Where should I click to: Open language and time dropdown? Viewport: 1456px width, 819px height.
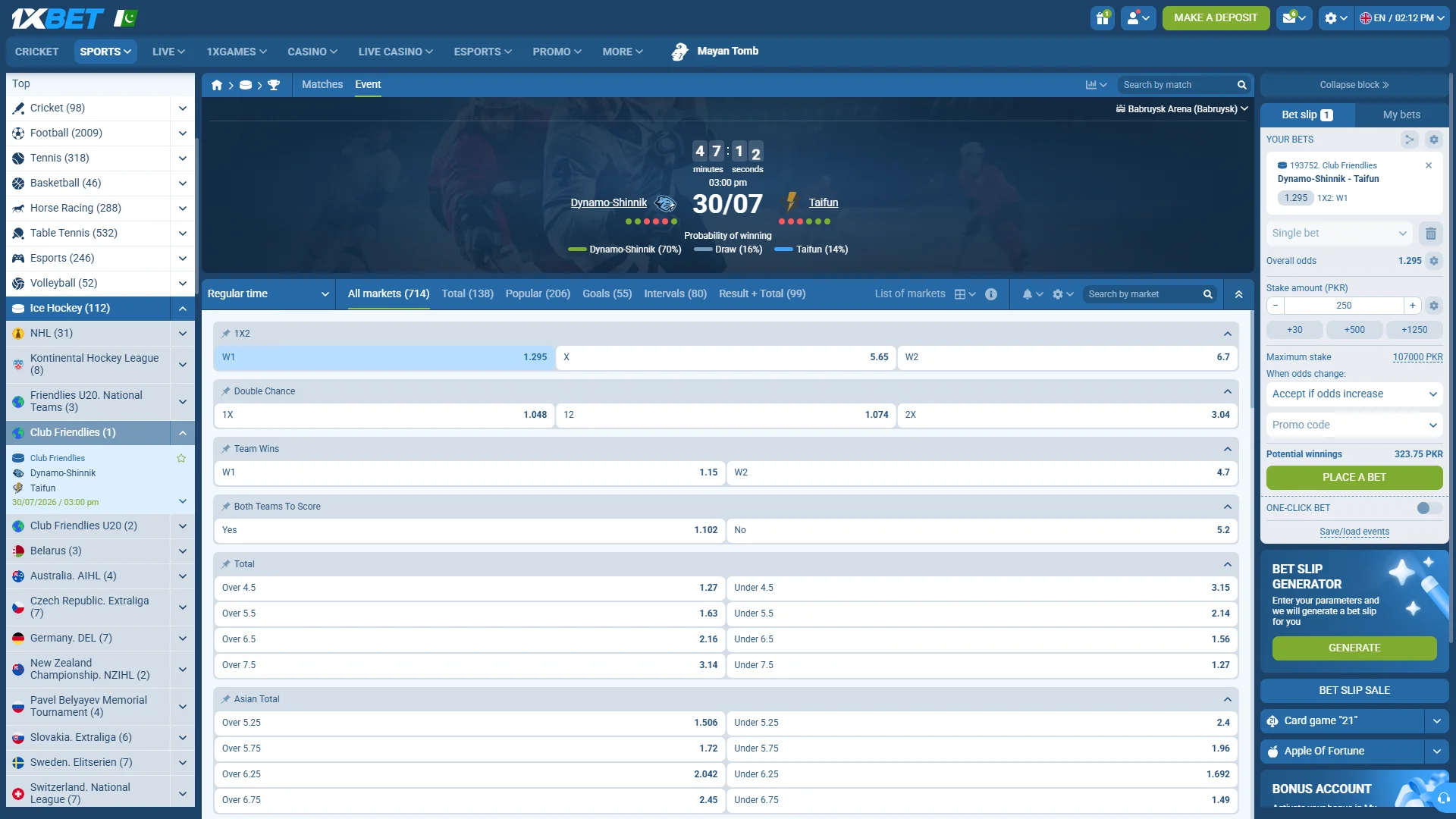pyautogui.click(x=1401, y=18)
